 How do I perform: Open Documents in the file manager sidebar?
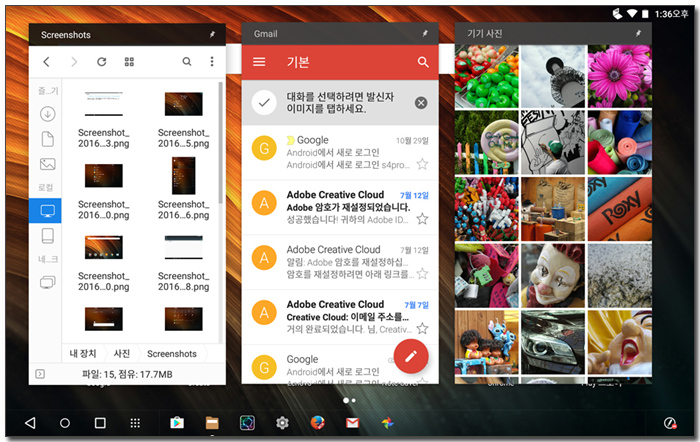pyautogui.click(x=48, y=139)
